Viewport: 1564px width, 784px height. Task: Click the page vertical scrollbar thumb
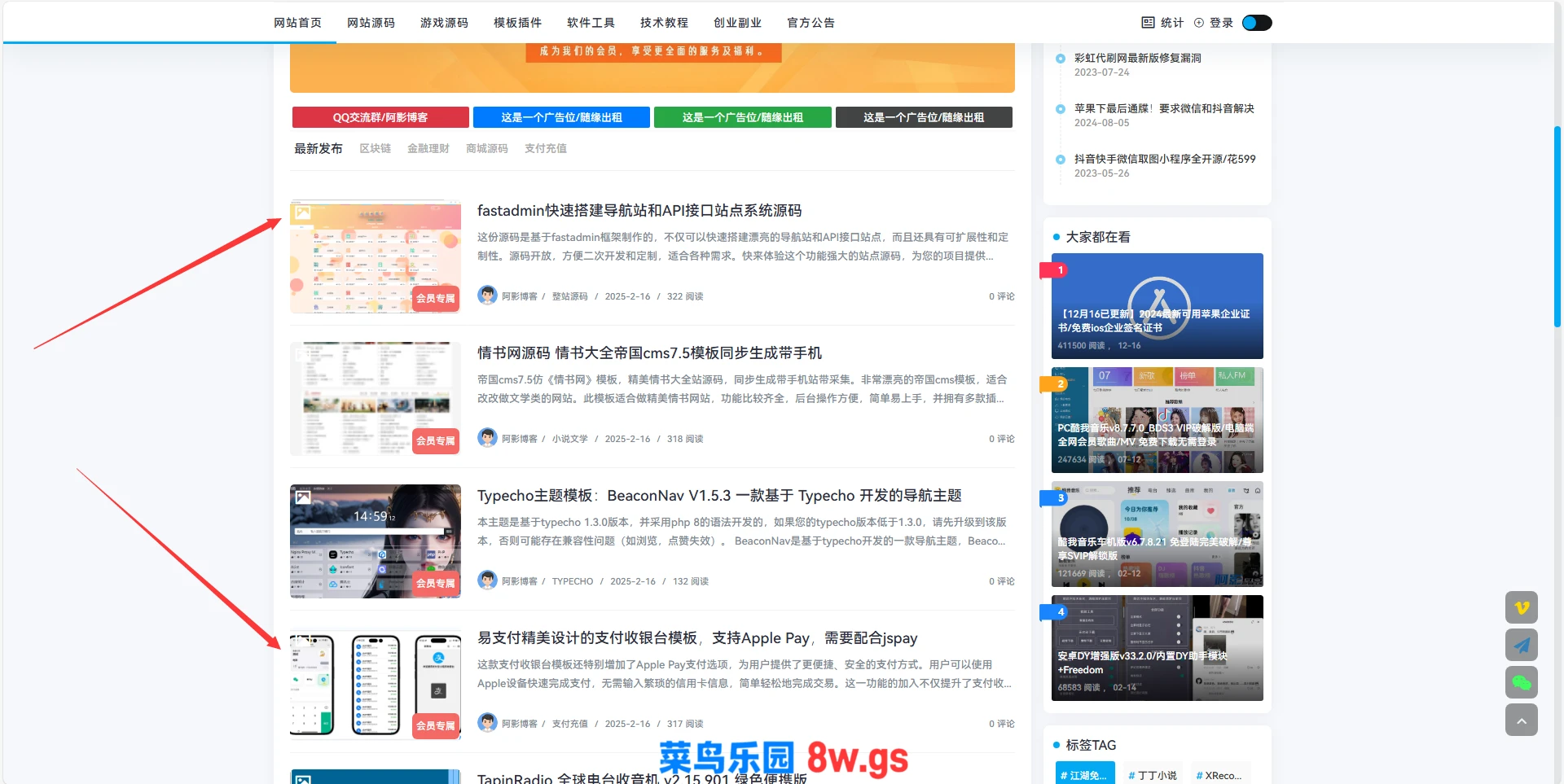click(1557, 226)
